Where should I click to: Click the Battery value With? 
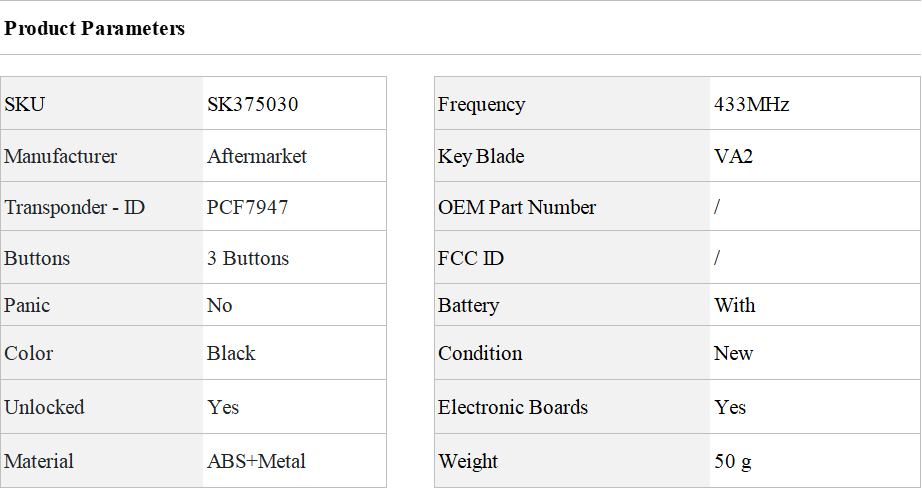(735, 305)
